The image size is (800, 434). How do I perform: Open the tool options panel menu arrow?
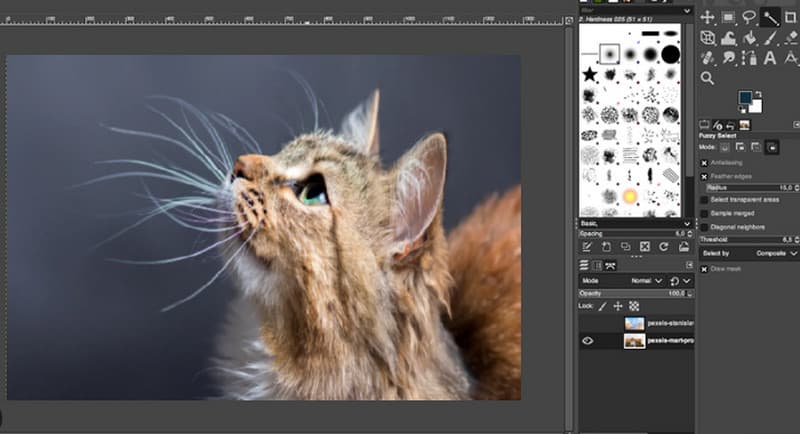[796, 124]
